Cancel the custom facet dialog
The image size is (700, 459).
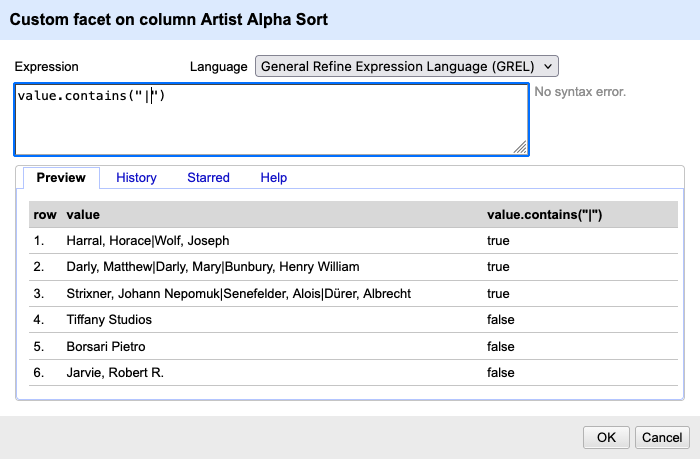click(662, 438)
